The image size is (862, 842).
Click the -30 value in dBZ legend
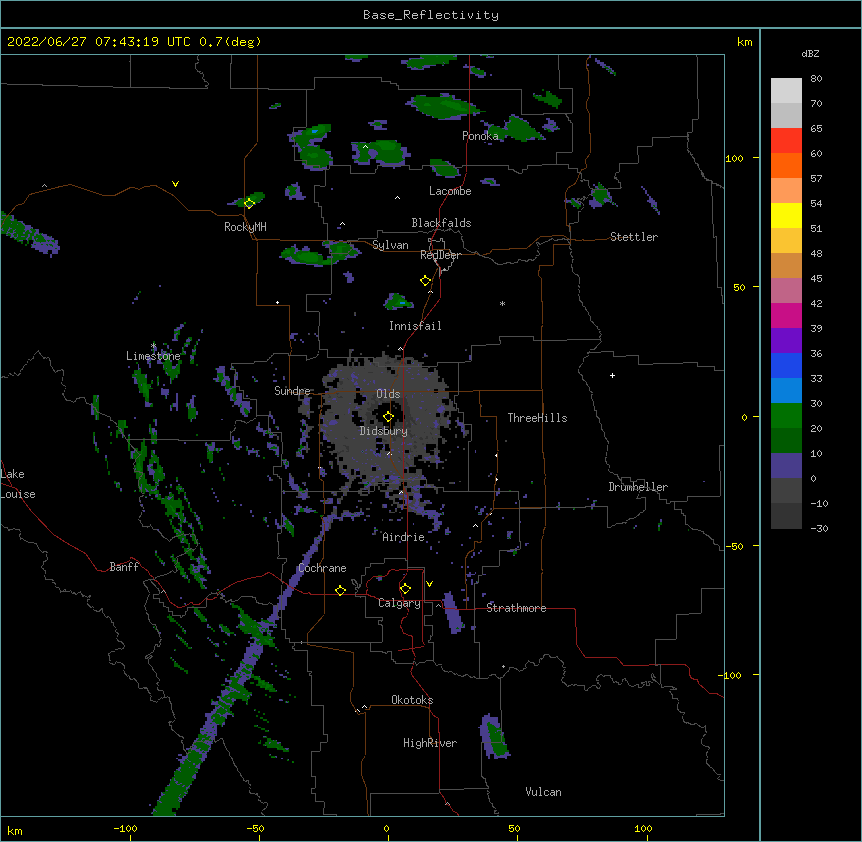click(x=819, y=528)
